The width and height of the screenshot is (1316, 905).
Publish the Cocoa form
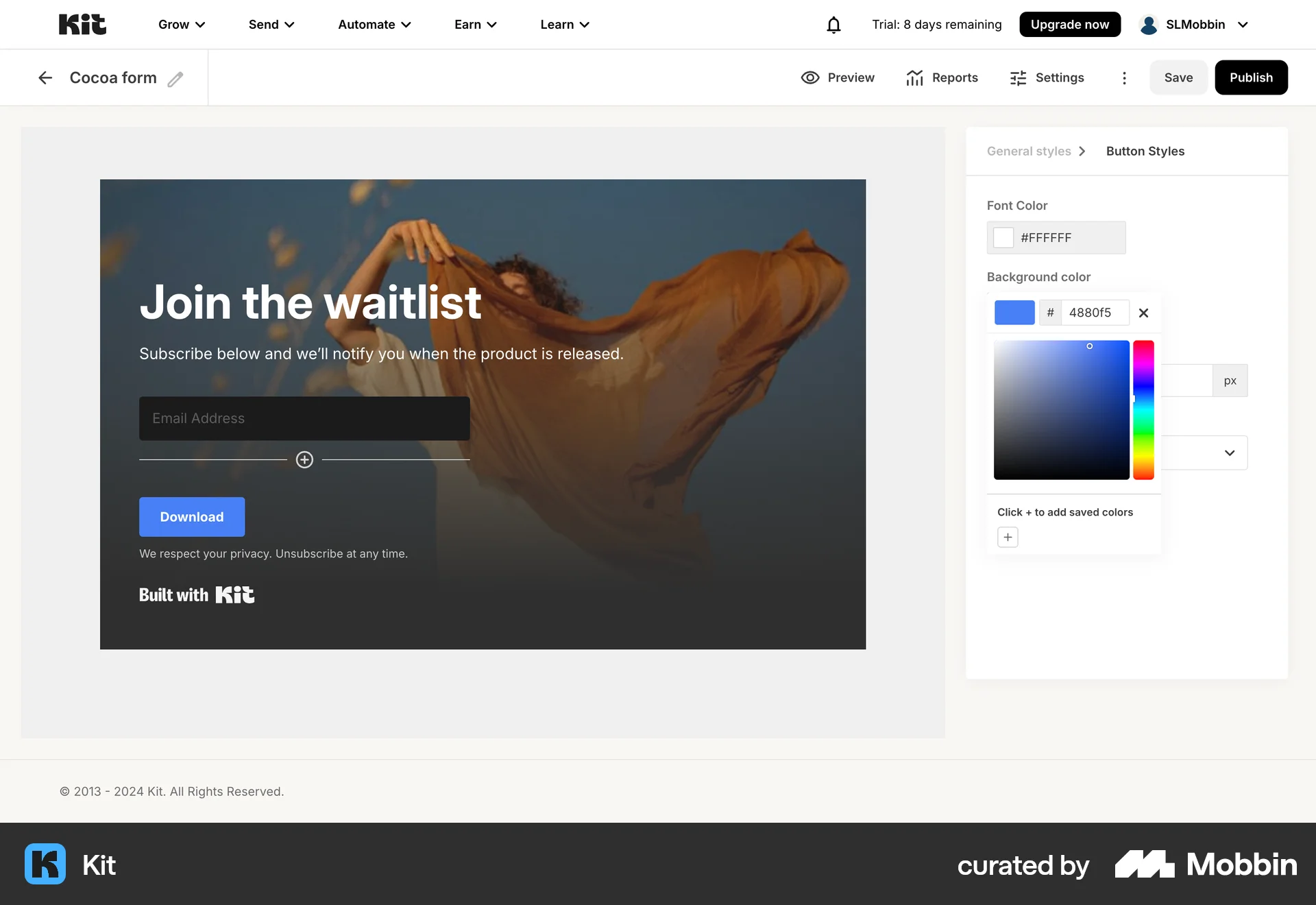1251,77
